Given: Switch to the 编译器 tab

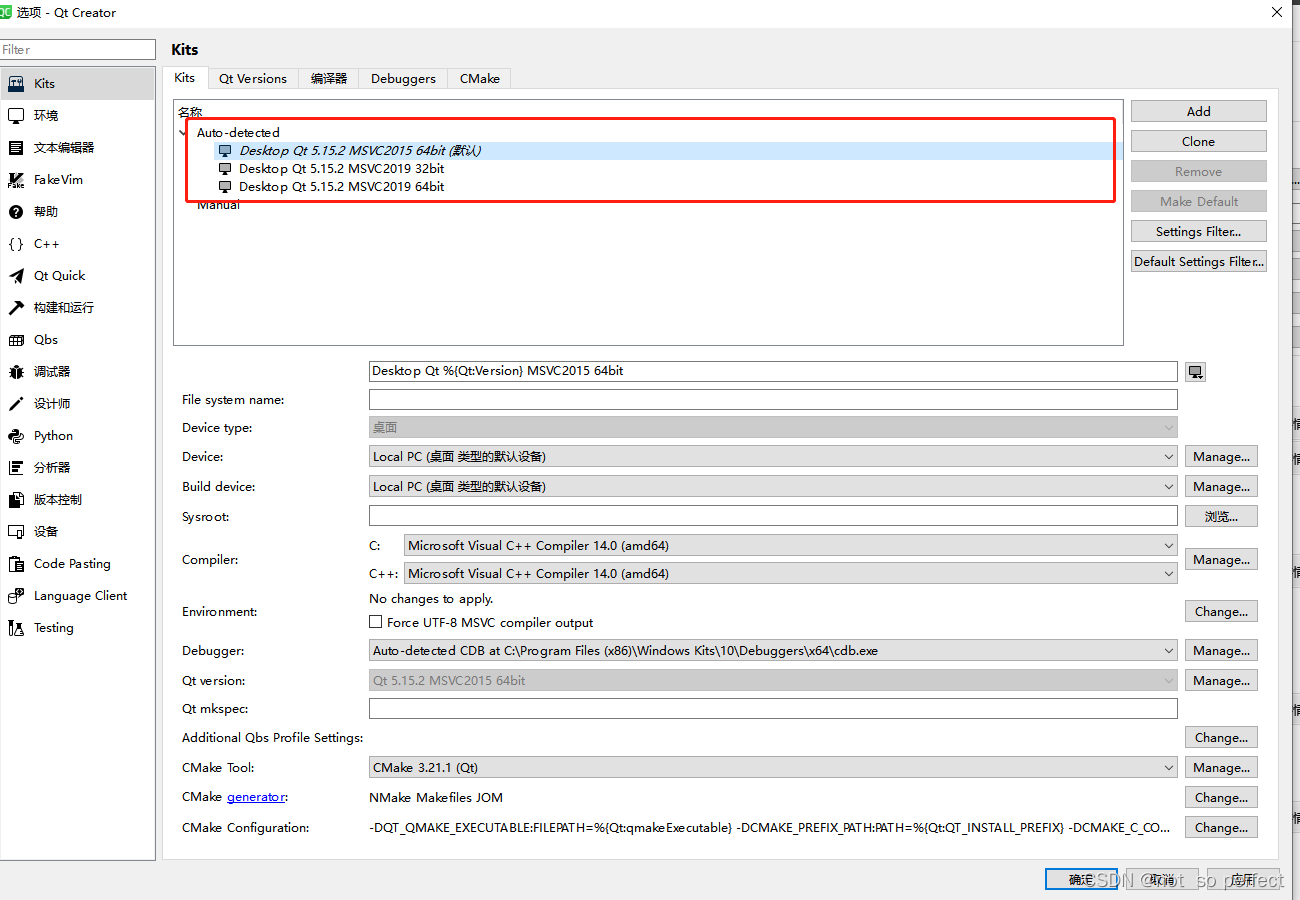Looking at the screenshot, I should (x=329, y=78).
